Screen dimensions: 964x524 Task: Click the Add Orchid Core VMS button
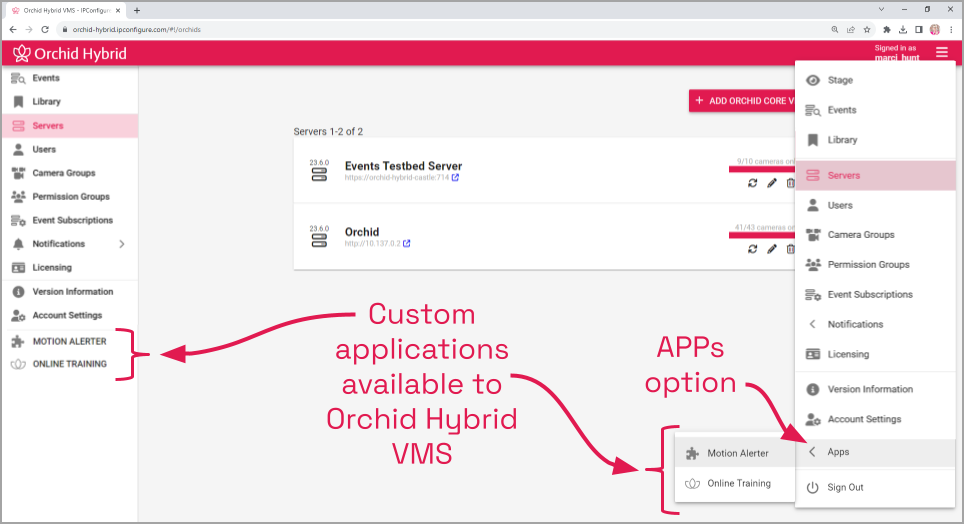click(x=742, y=101)
